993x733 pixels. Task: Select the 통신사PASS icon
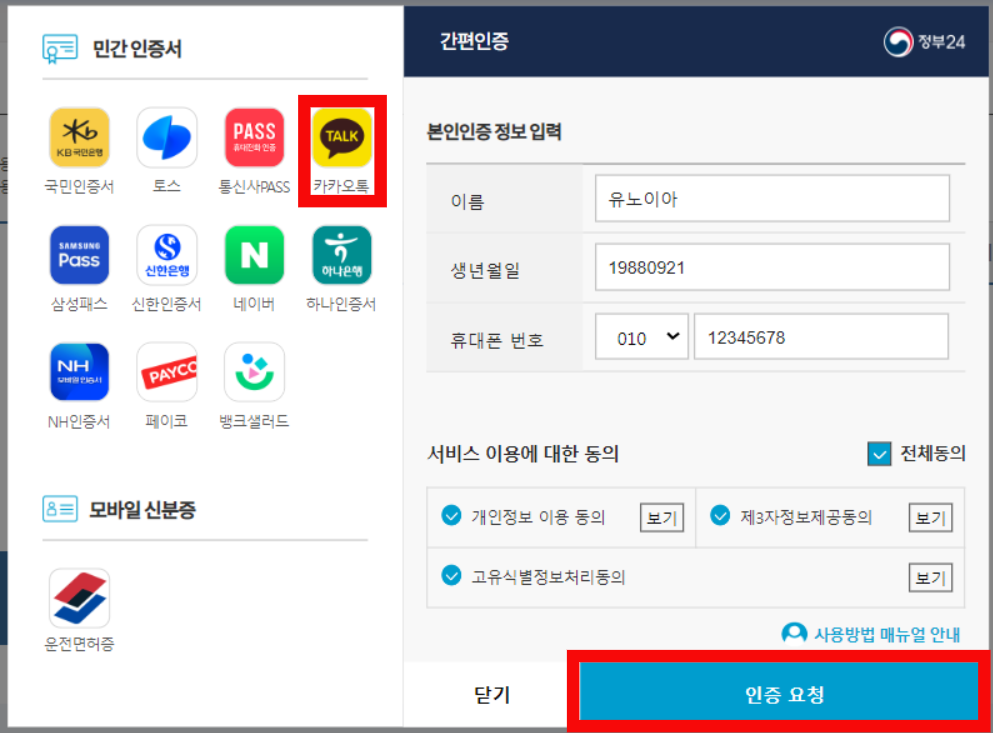pyautogui.click(x=254, y=137)
